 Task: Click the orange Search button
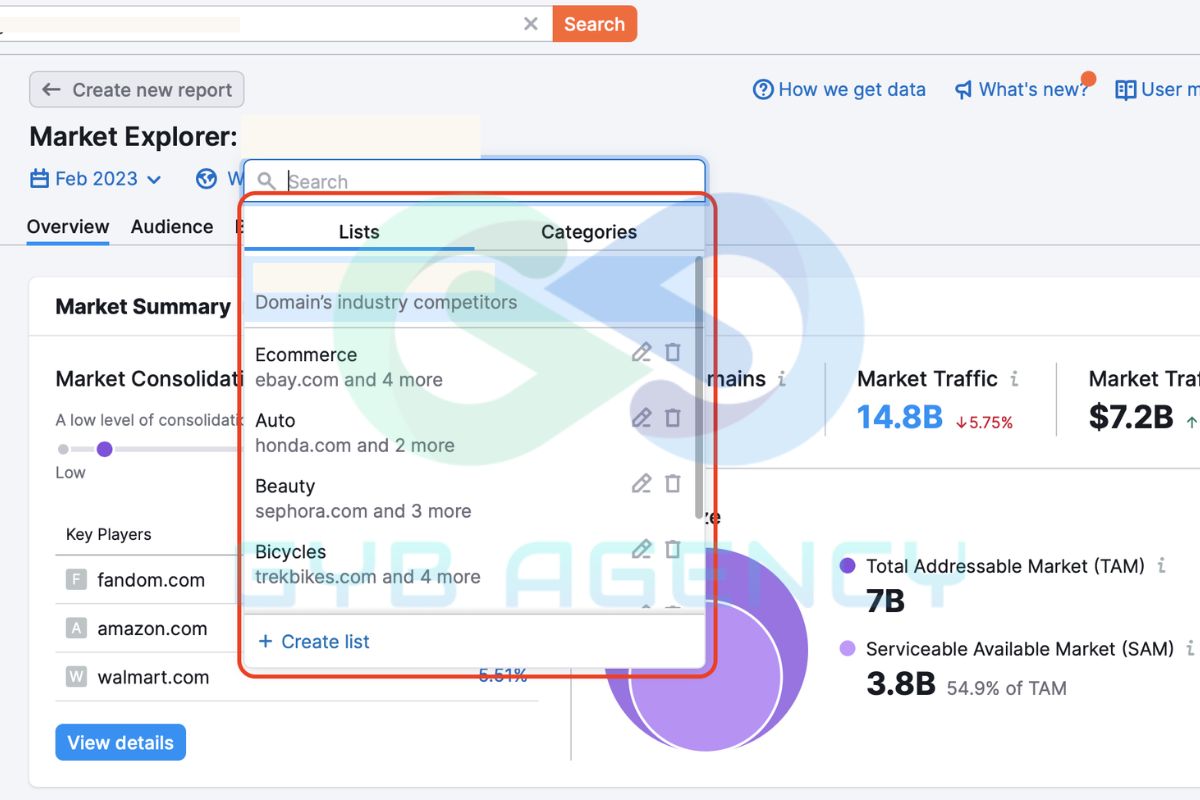594,24
